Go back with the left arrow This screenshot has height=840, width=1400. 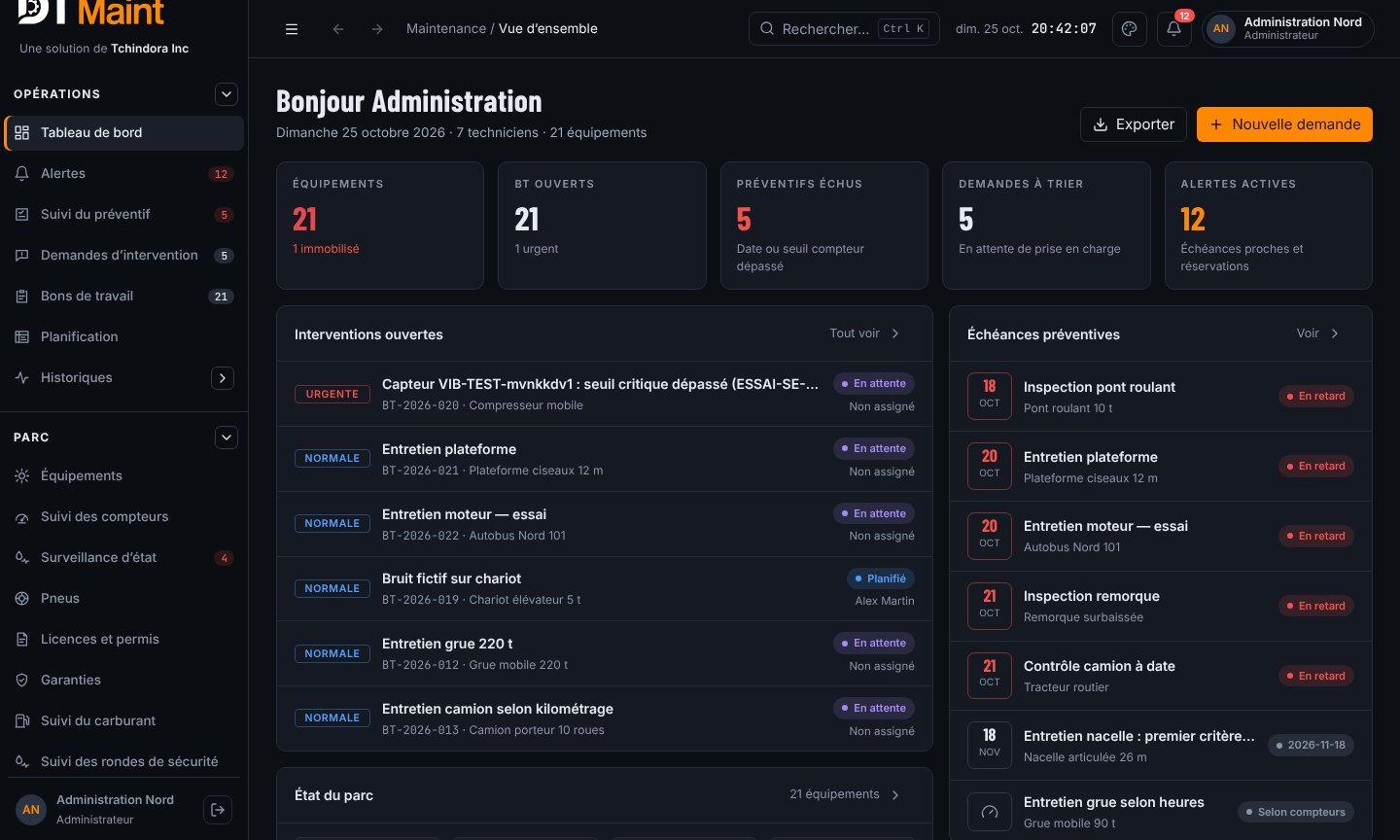(338, 29)
